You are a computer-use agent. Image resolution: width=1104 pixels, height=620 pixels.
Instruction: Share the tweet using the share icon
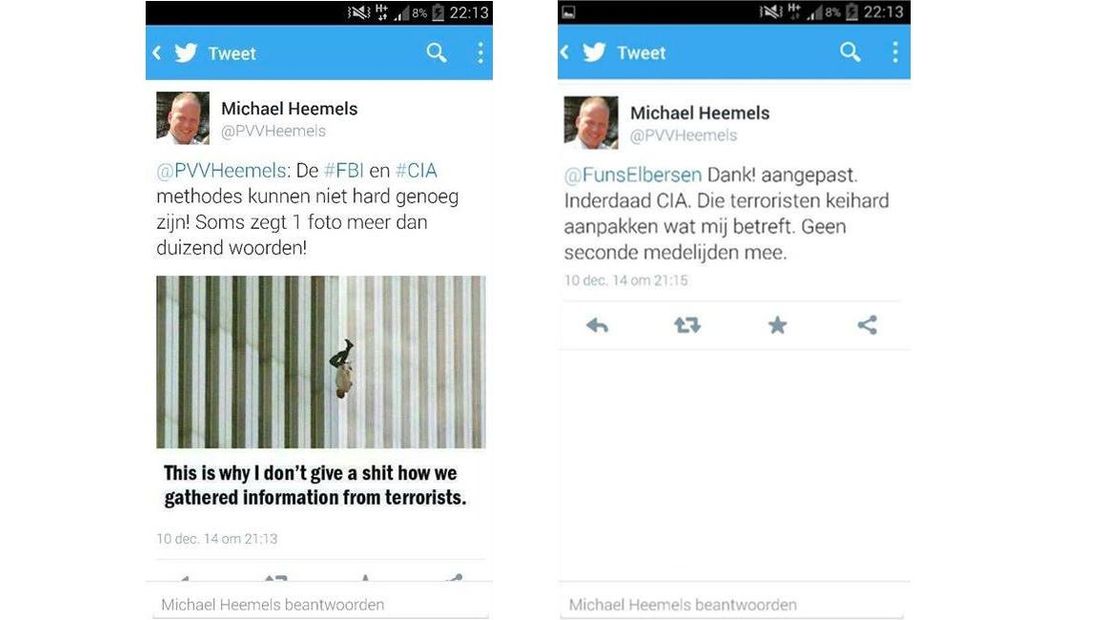point(867,324)
